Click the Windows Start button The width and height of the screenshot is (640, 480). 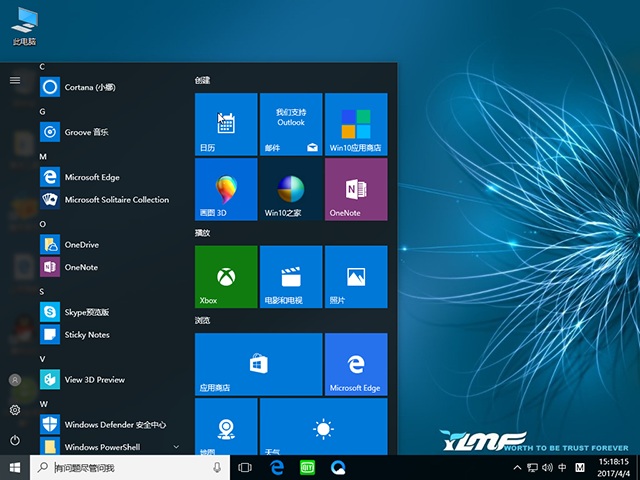15,468
